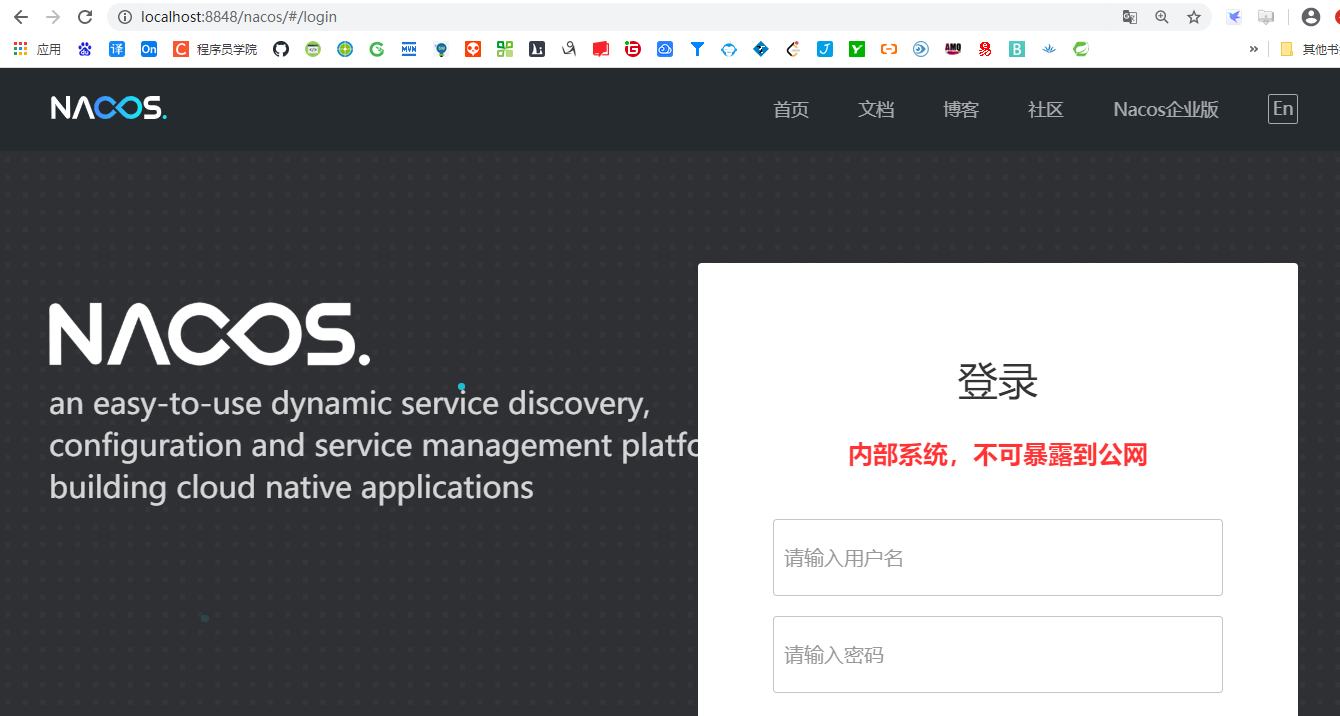The height and width of the screenshot is (716, 1340).
Task: Open the 其他书签 bookmarks folder
Action: pyautogui.click(x=1309, y=49)
